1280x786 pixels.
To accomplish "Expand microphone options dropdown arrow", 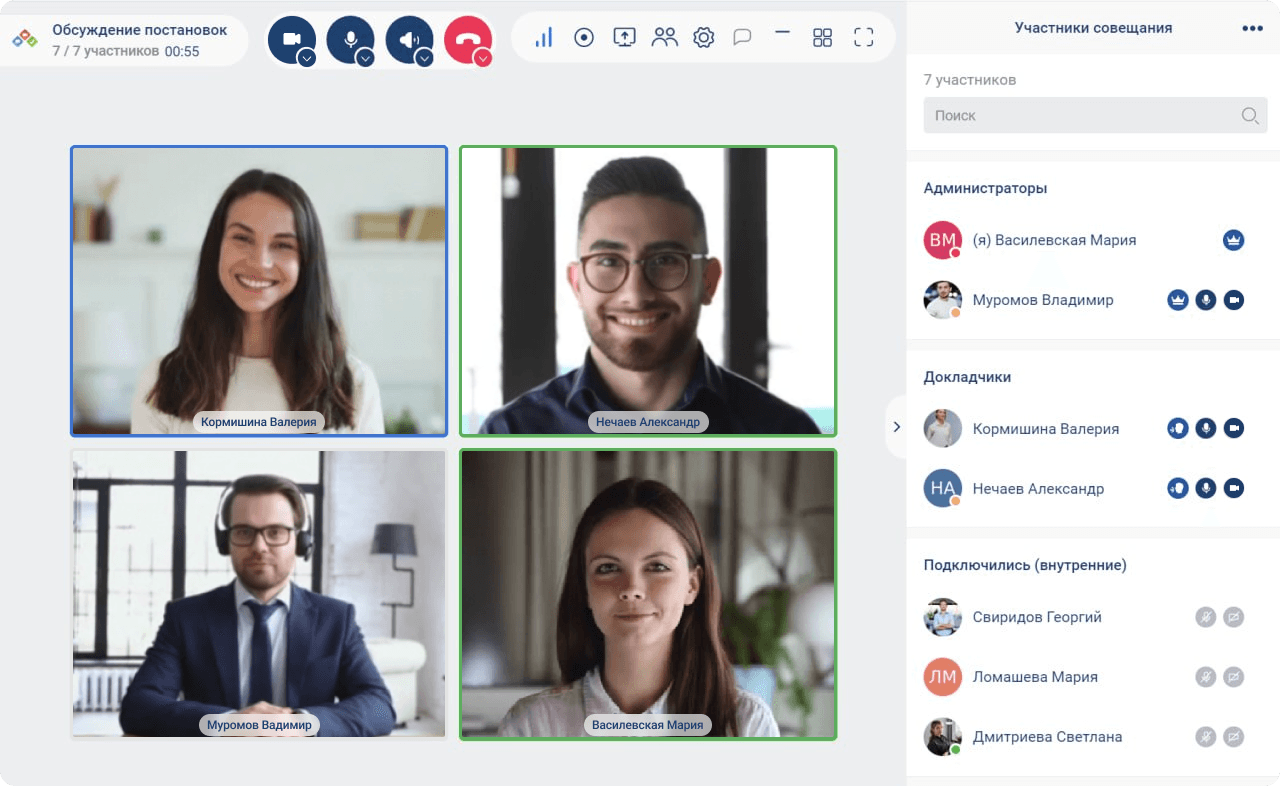I will coord(366,58).
